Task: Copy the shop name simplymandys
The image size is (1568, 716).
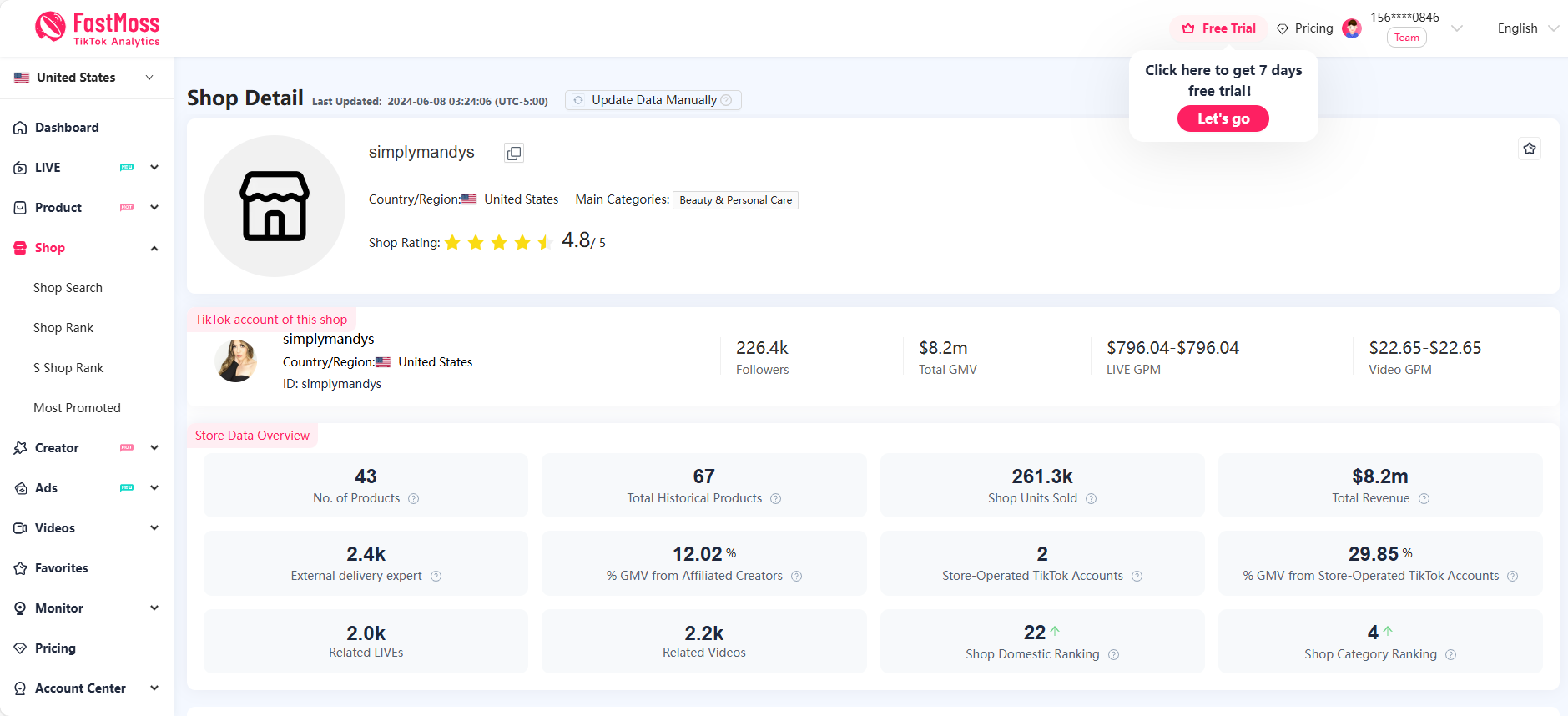Action: pyautogui.click(x=513, y=153)
